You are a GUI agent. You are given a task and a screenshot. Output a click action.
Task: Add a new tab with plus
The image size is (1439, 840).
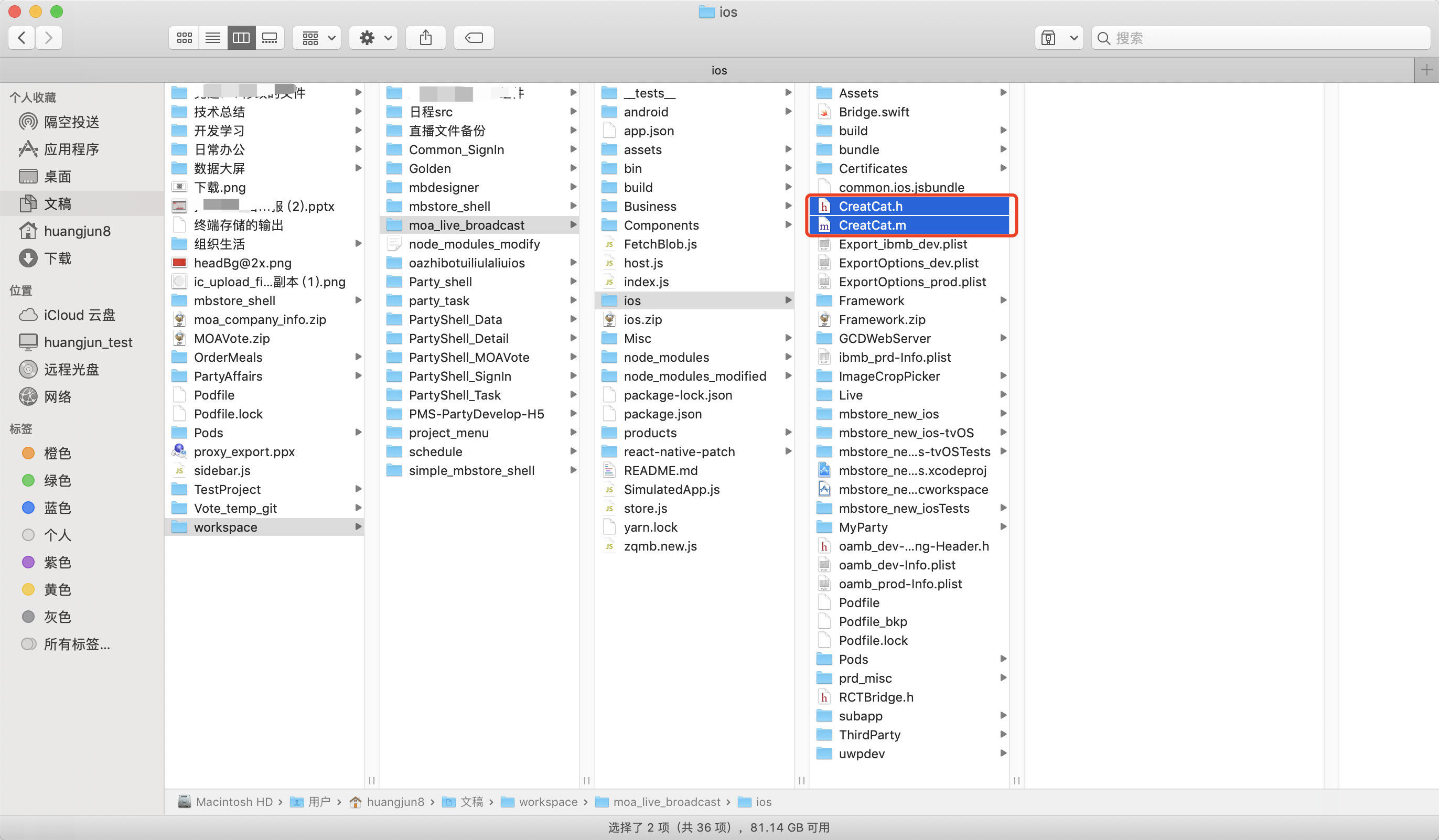[x=1426, y=70]
